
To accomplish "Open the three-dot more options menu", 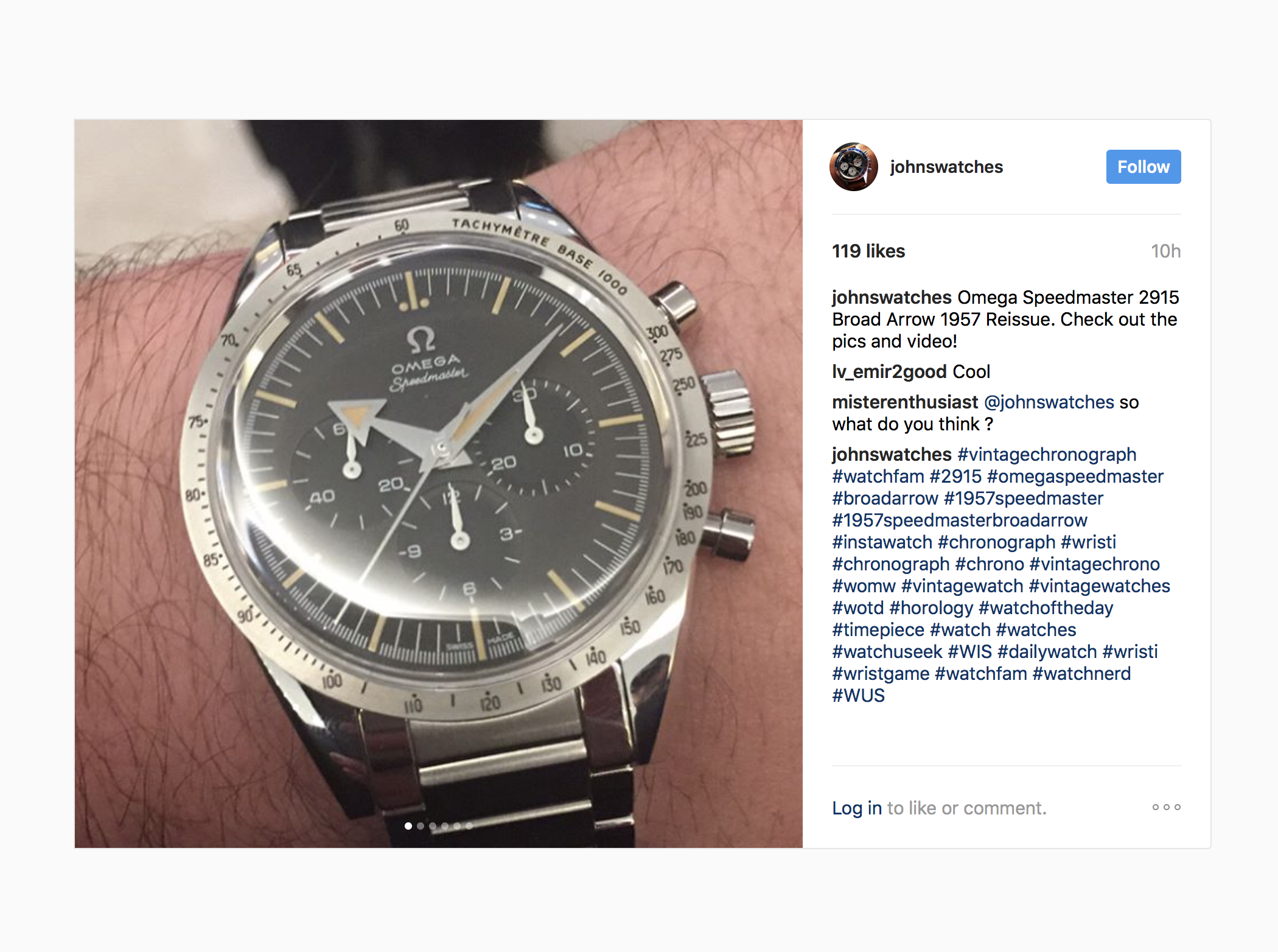I will tap(1166, 807).
